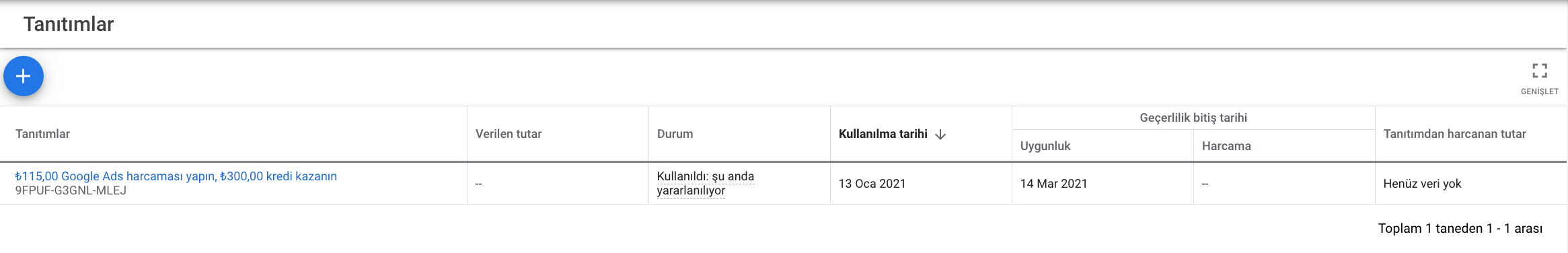Click the Geçerlilik bitiş tarihi group header
This screenshot has width=1568, height=253.
pos(1193,118)
